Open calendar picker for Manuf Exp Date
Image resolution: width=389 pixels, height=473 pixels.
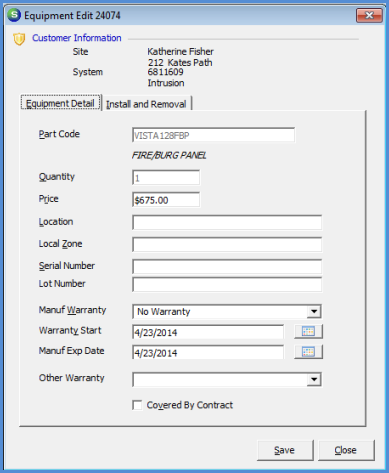[308, 352]
